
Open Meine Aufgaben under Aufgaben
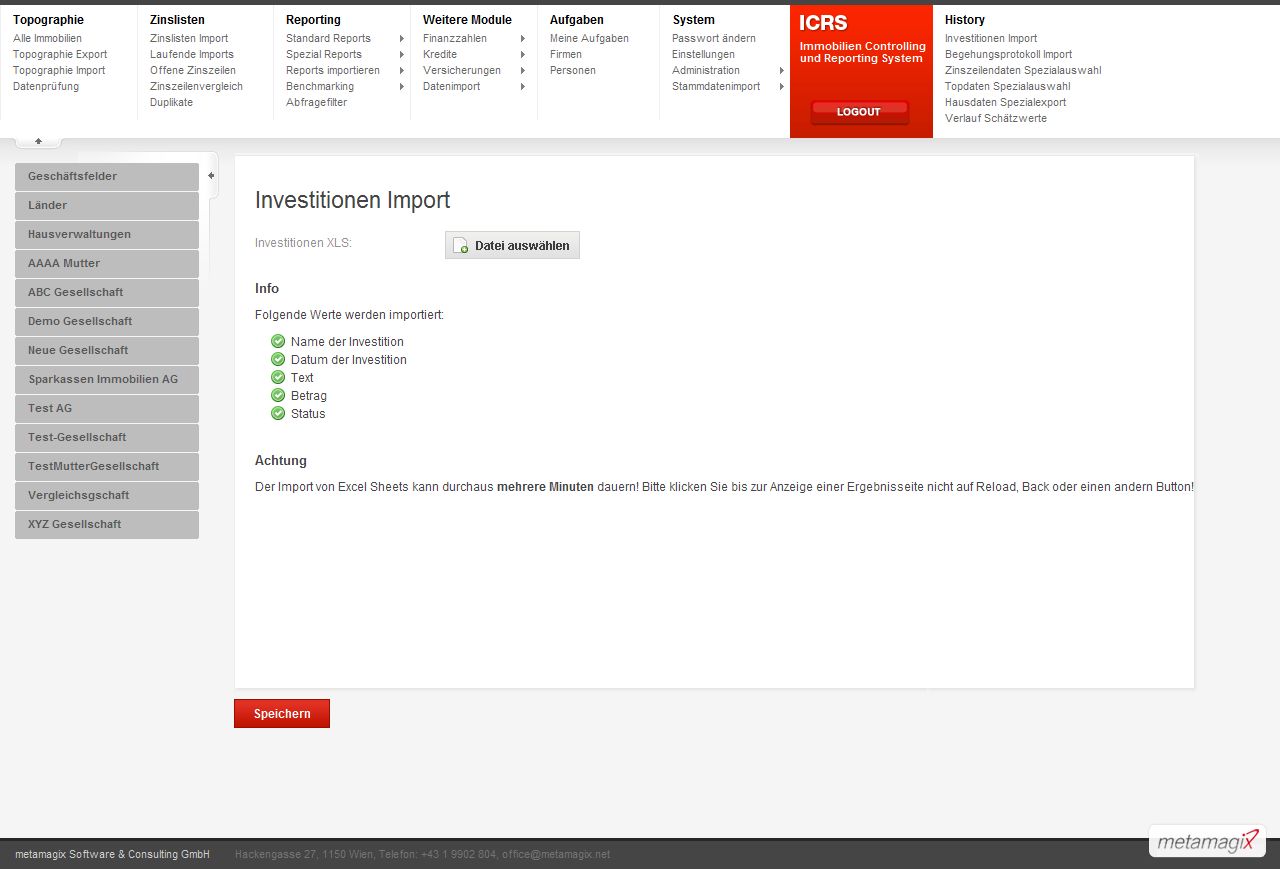(589, 39)
